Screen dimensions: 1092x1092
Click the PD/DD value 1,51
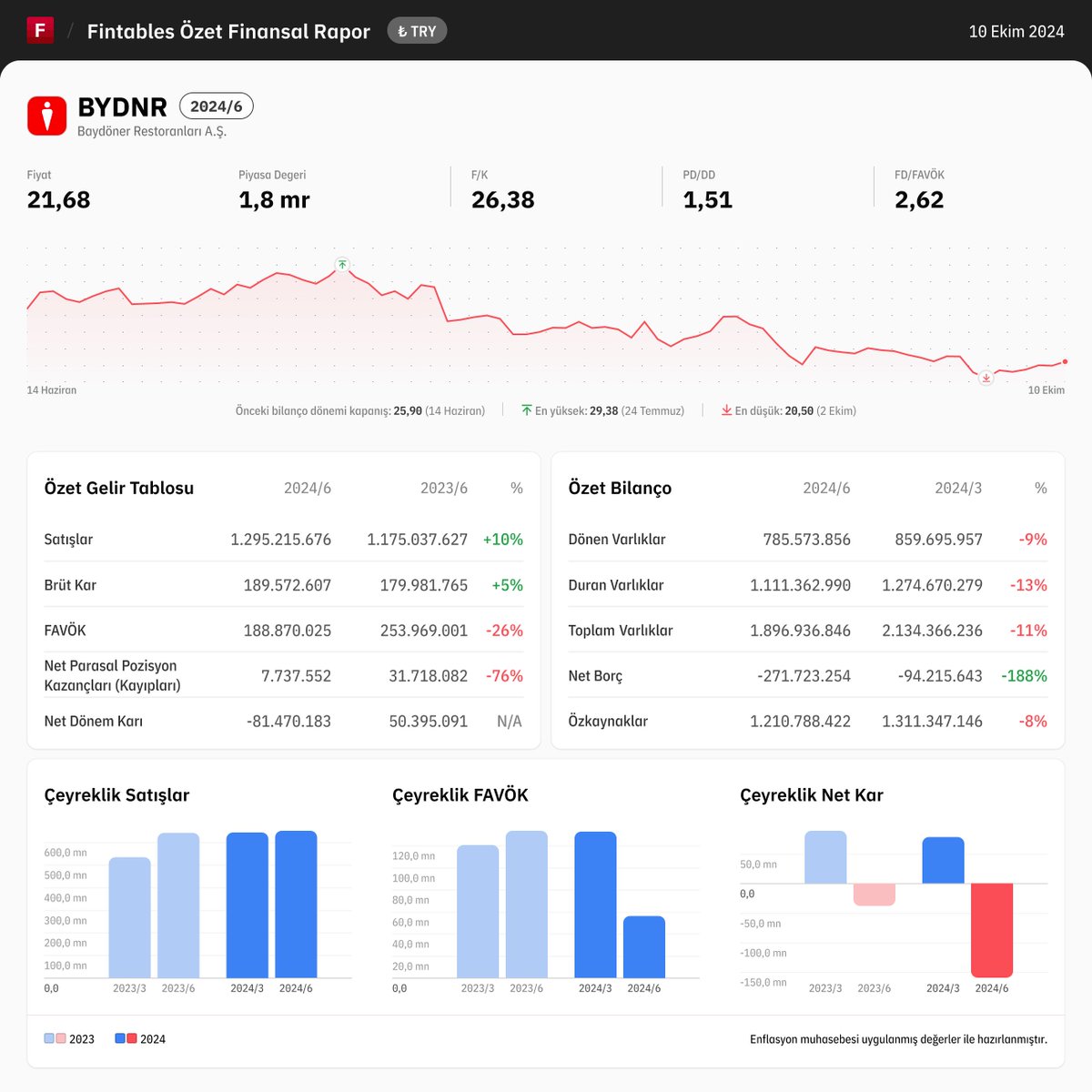click(708, 200)
